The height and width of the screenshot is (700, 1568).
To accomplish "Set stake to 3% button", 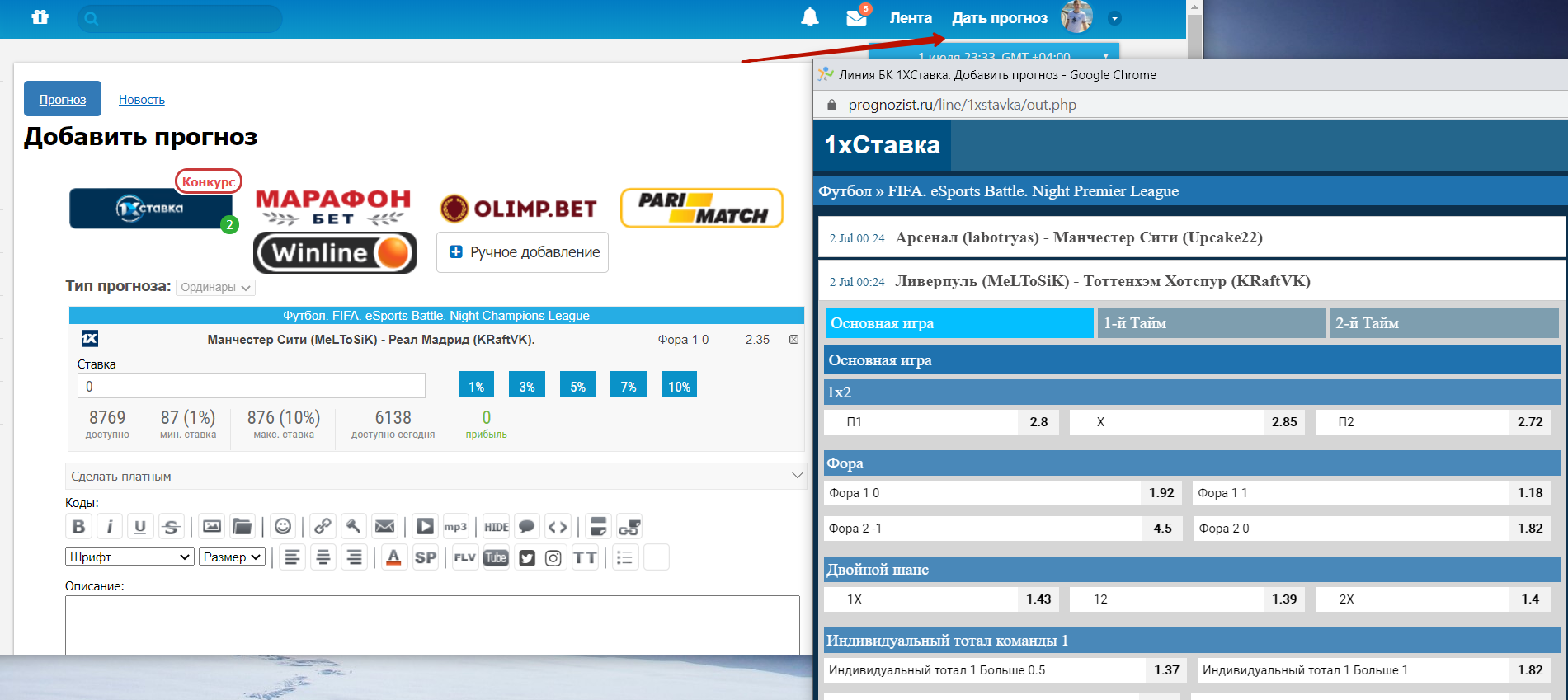I will coord(527,385).
